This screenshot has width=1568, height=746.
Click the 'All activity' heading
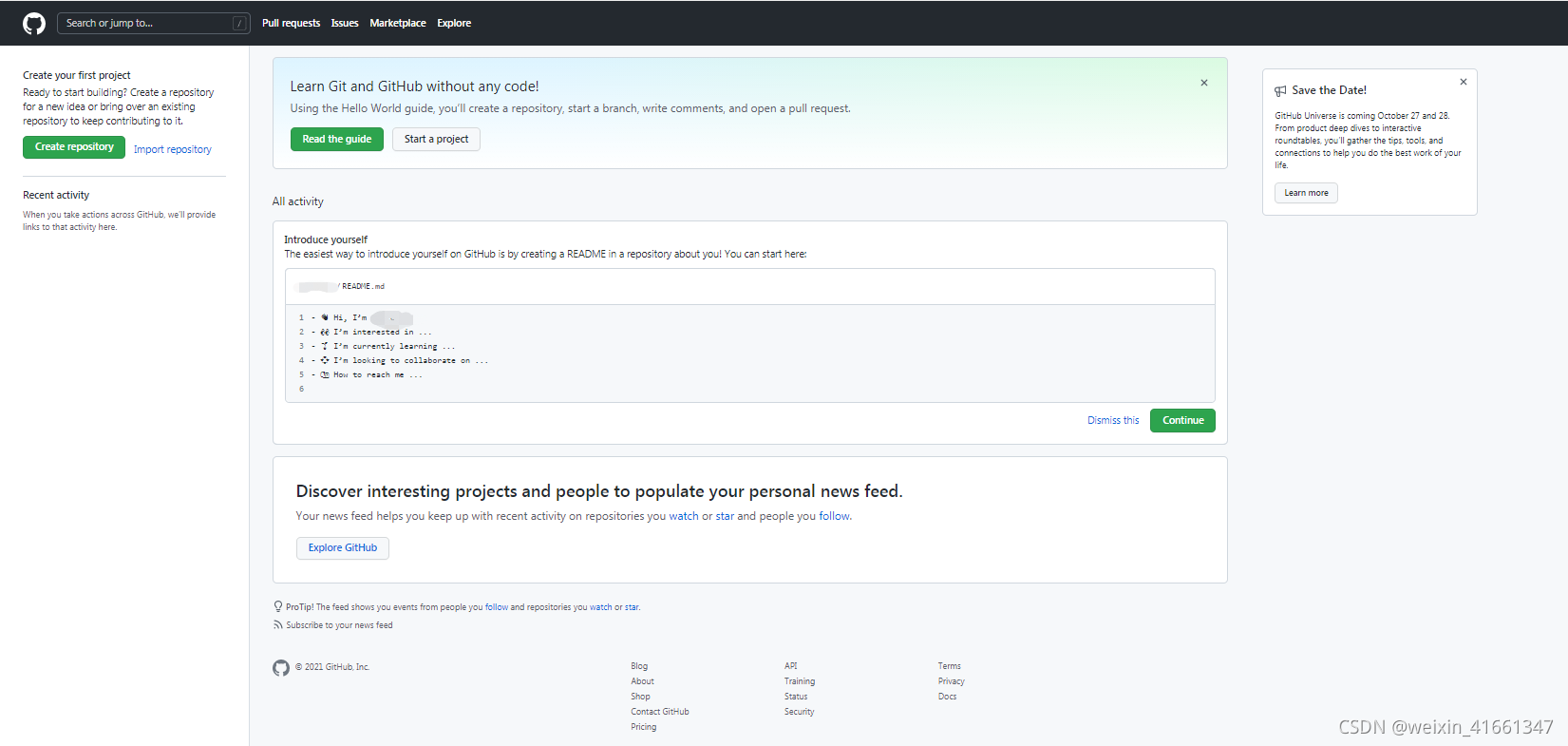coord(297,202)
